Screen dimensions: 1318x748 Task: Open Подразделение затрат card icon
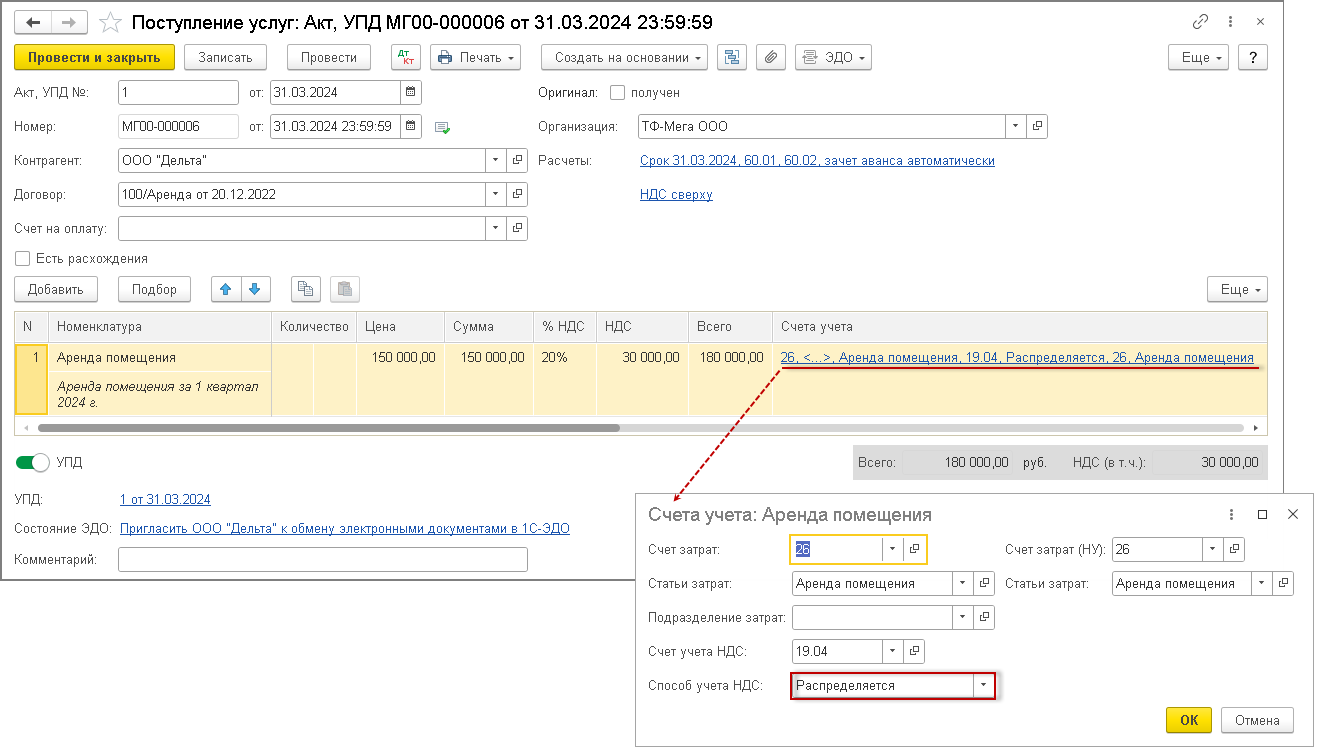[x=984, y=617]
